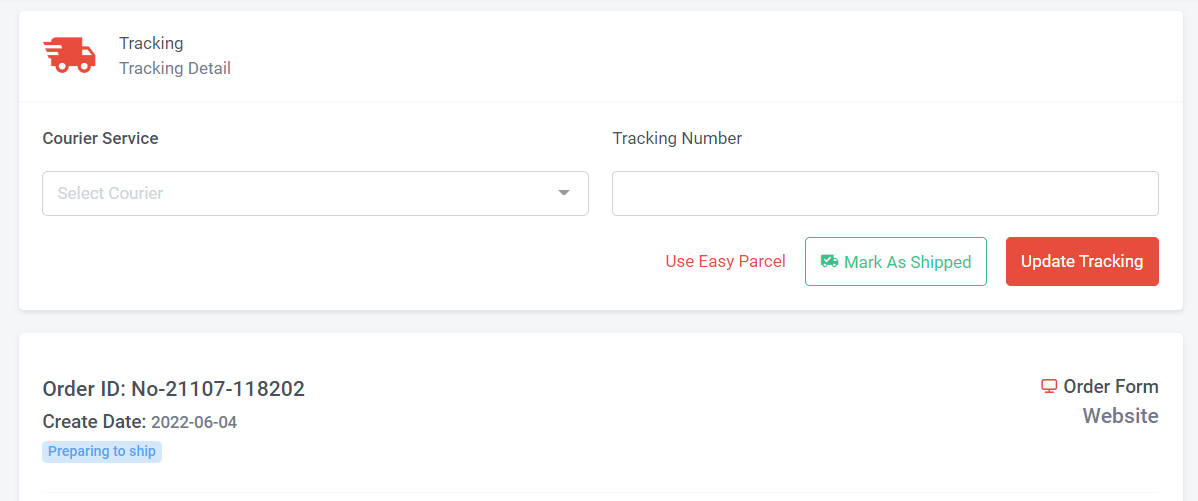Click the Update Tracking button

click(x=1082, y=261)
